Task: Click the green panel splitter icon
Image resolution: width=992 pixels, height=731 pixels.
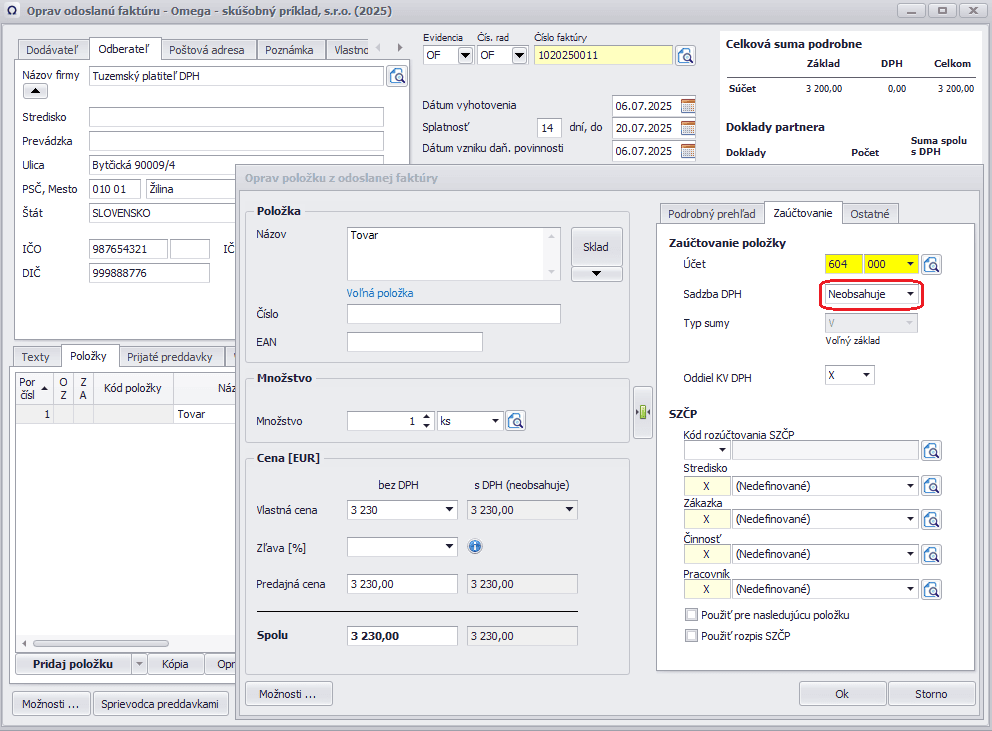Action: pos(643,412)
